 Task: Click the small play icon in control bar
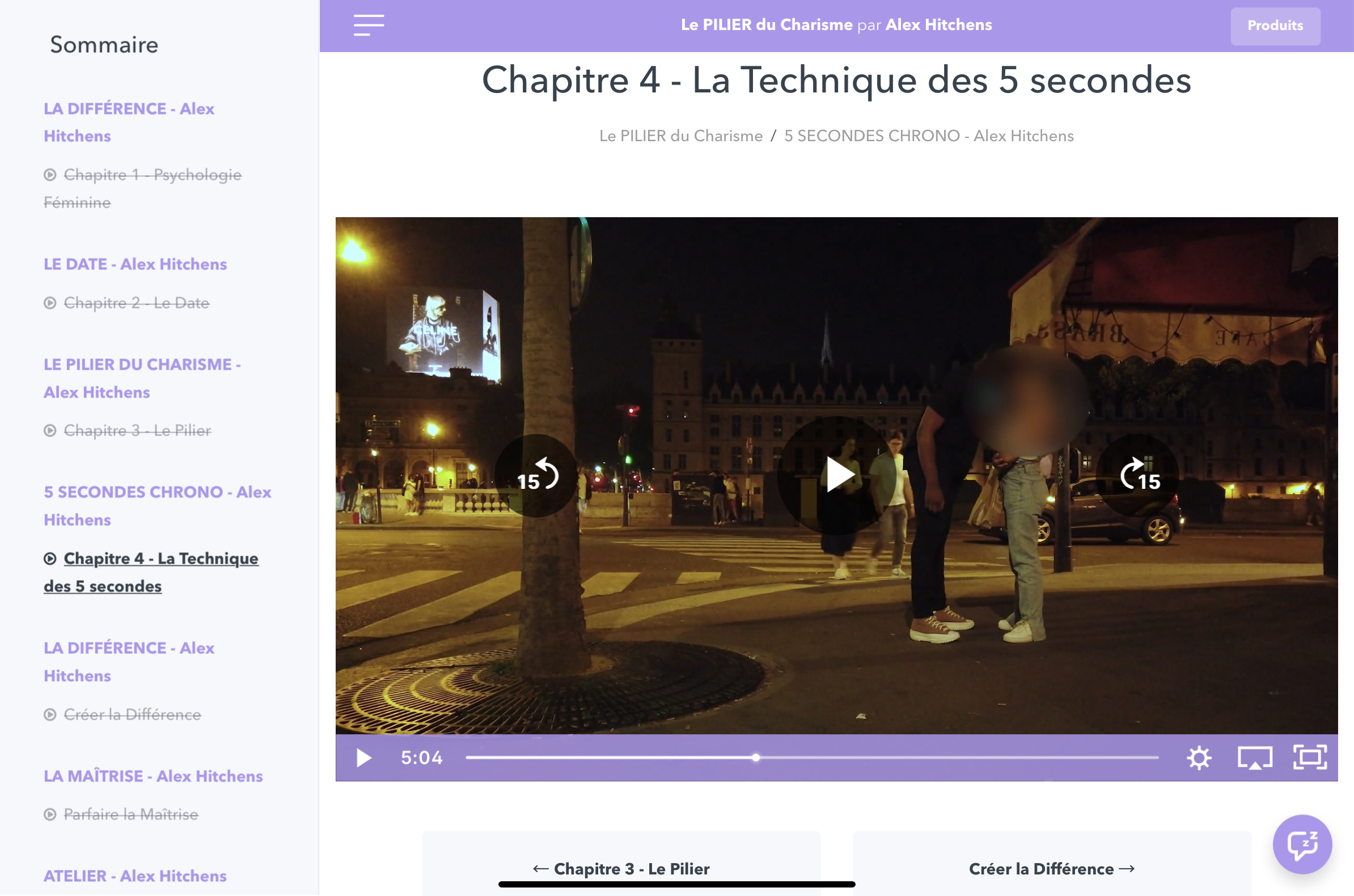364,758
